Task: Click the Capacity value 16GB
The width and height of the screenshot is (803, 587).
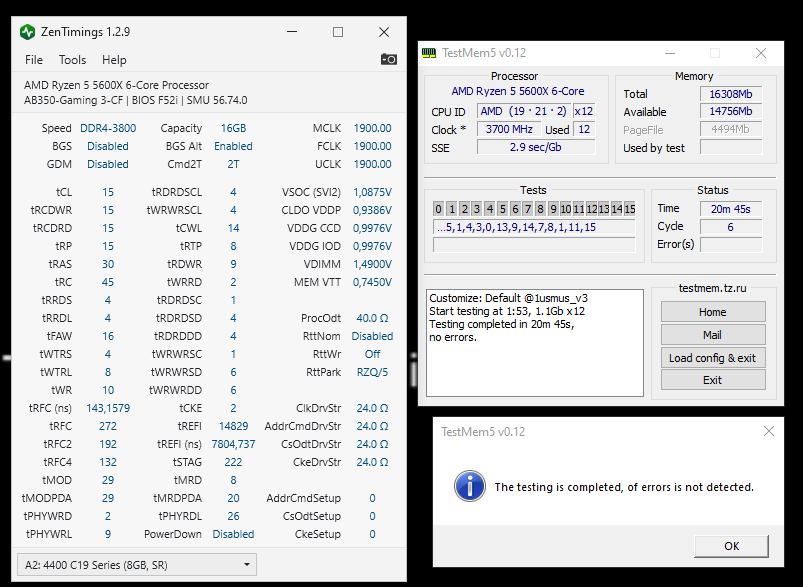Action: click(x=233, y=128)
